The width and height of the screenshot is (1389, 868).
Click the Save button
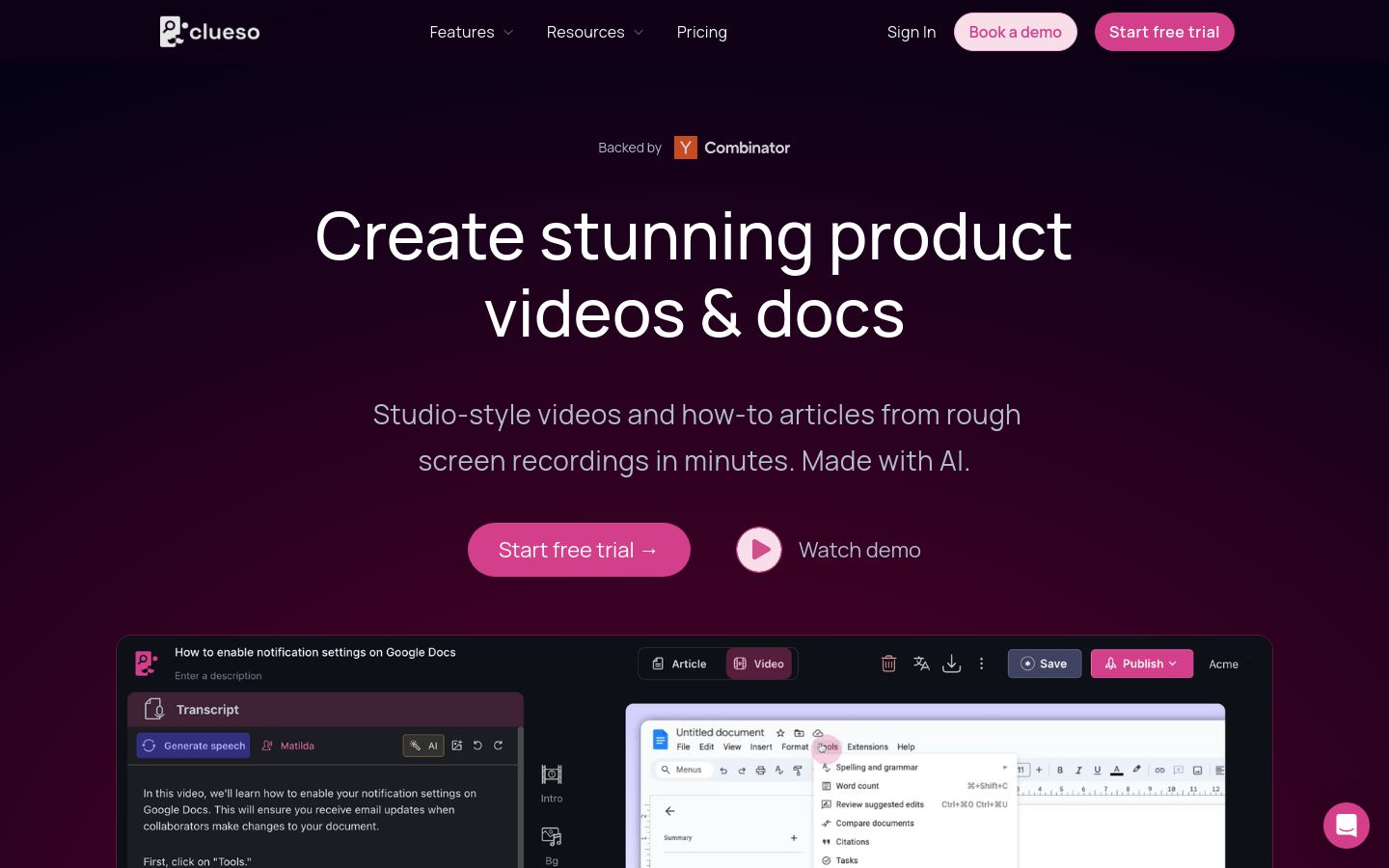[x=1045, y=664]
